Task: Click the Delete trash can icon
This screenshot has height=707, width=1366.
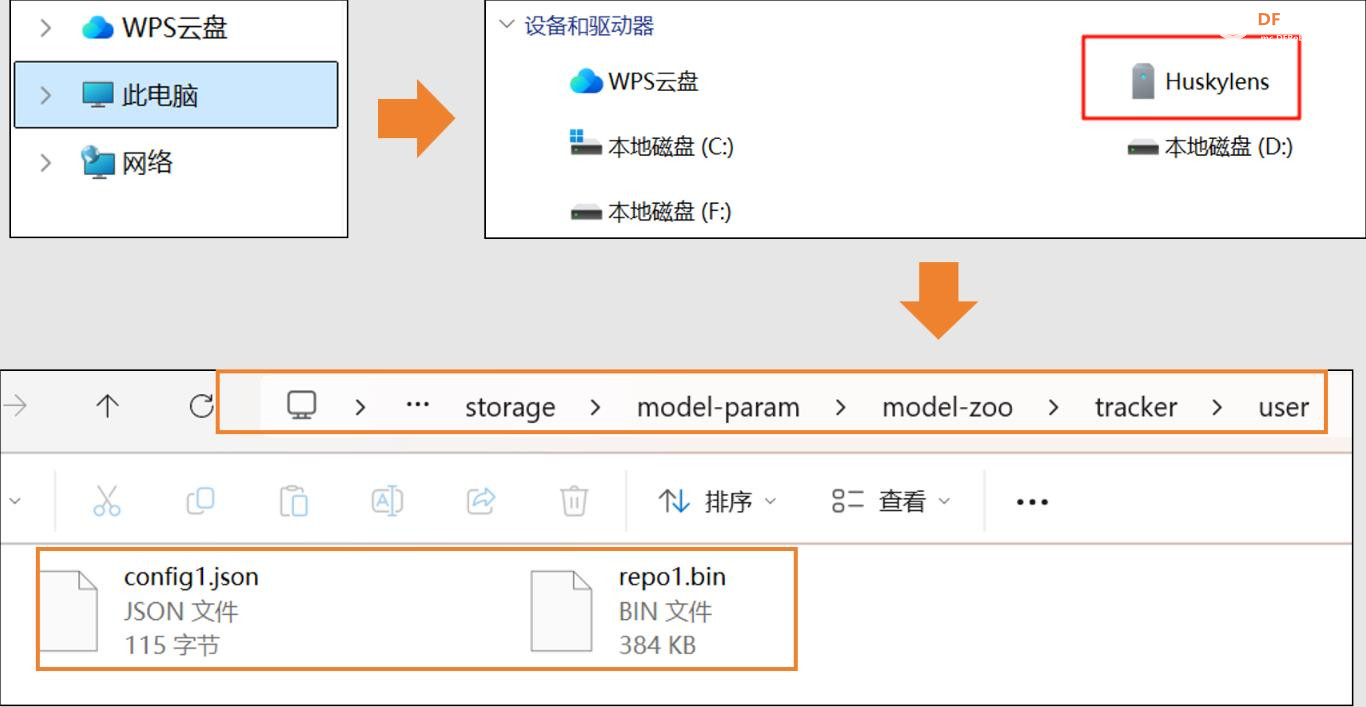Action: [x=573, y=500]
